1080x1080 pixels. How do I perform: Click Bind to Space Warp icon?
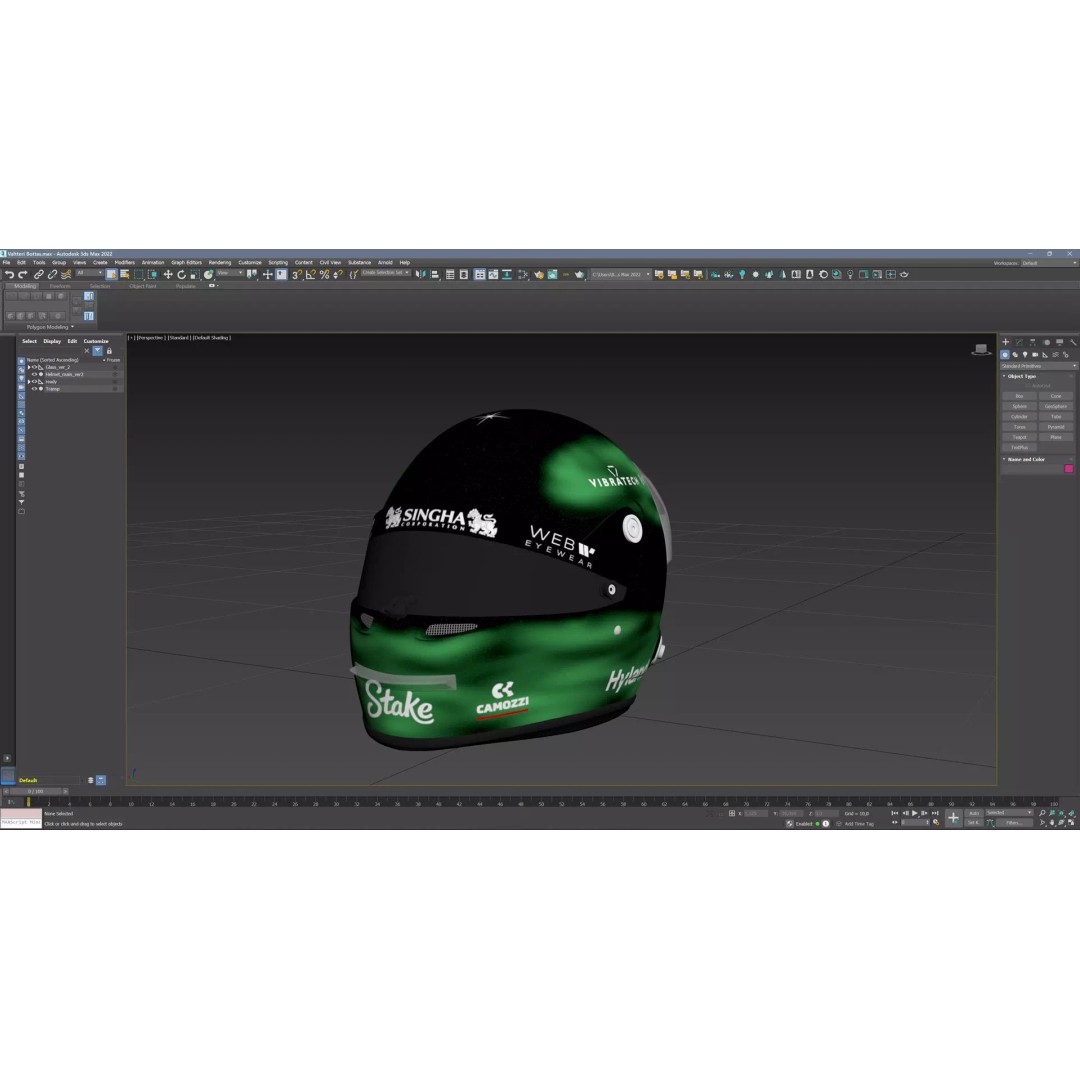66,274
